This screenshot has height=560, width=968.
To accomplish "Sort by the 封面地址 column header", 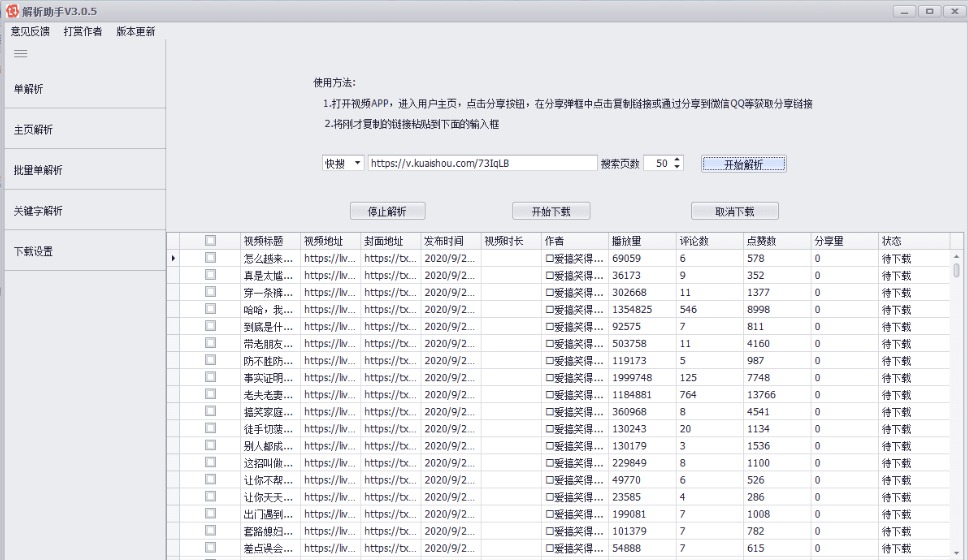I will point(391,241).
